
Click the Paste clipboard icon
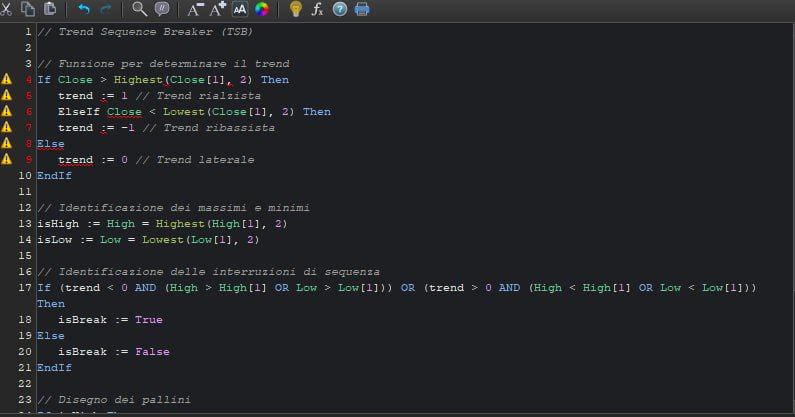pyautogui.click(x=50, y=10)
